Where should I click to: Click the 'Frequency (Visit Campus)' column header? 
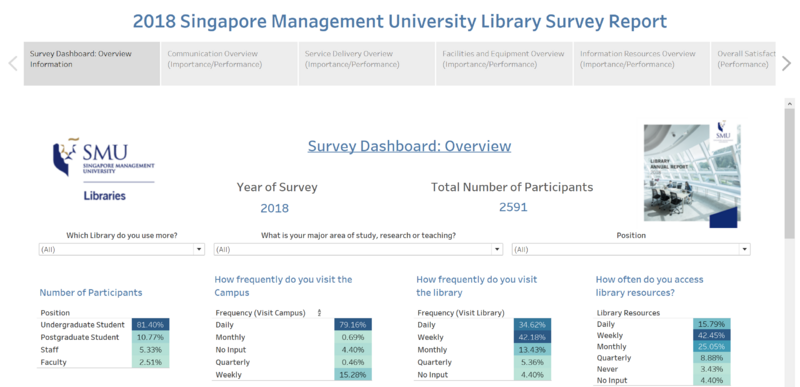click(260, 313)
